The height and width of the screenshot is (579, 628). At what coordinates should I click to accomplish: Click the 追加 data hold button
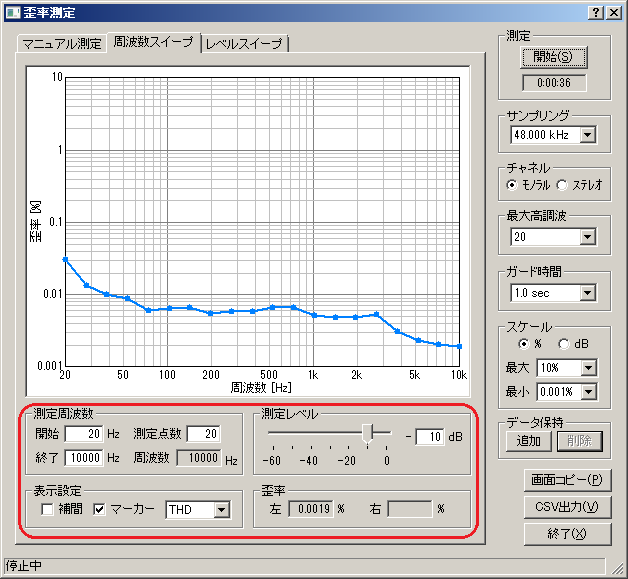pyautogui.click(x=528, y=441)
